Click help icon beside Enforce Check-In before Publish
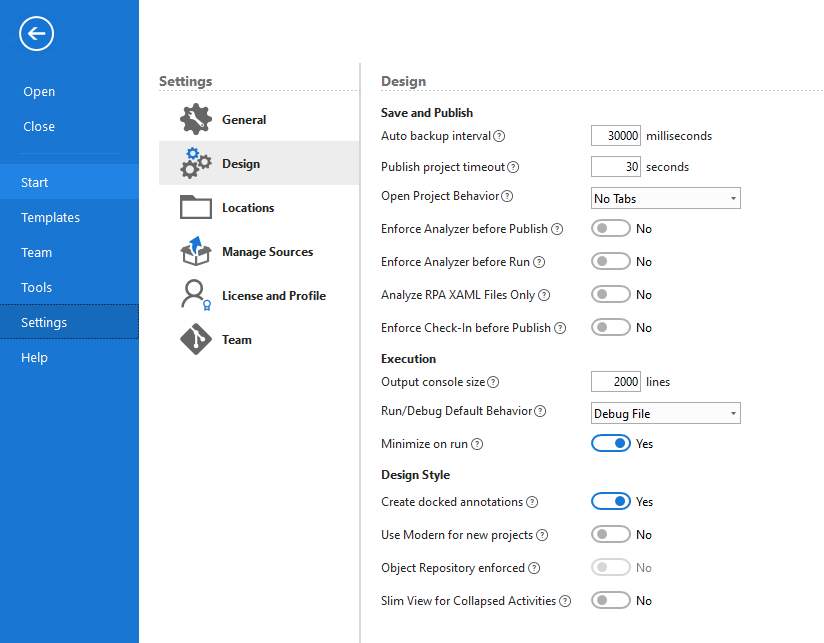This screenshot has width=824, height=643. tap(560, 328)
